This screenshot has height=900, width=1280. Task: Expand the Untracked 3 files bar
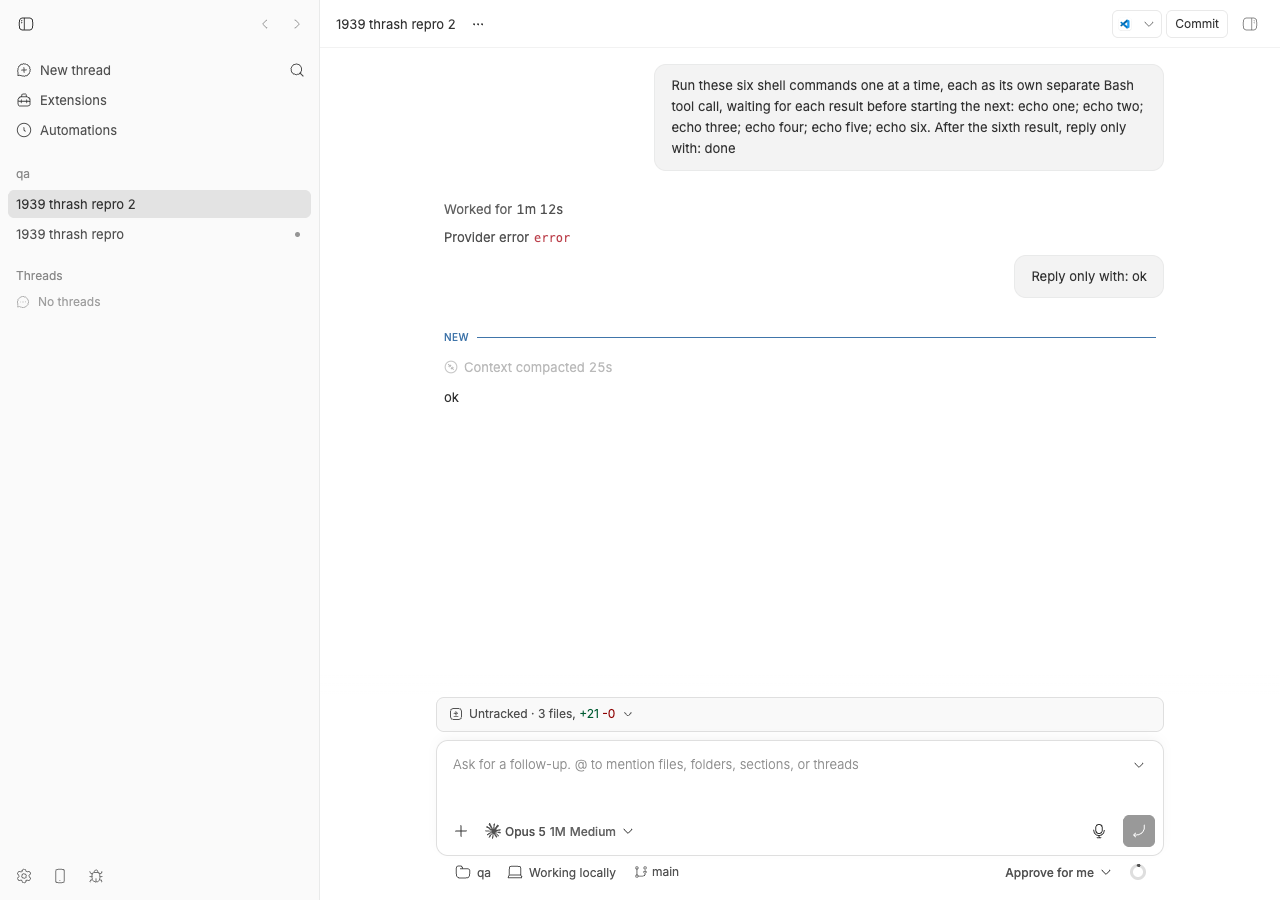point(800,714)
